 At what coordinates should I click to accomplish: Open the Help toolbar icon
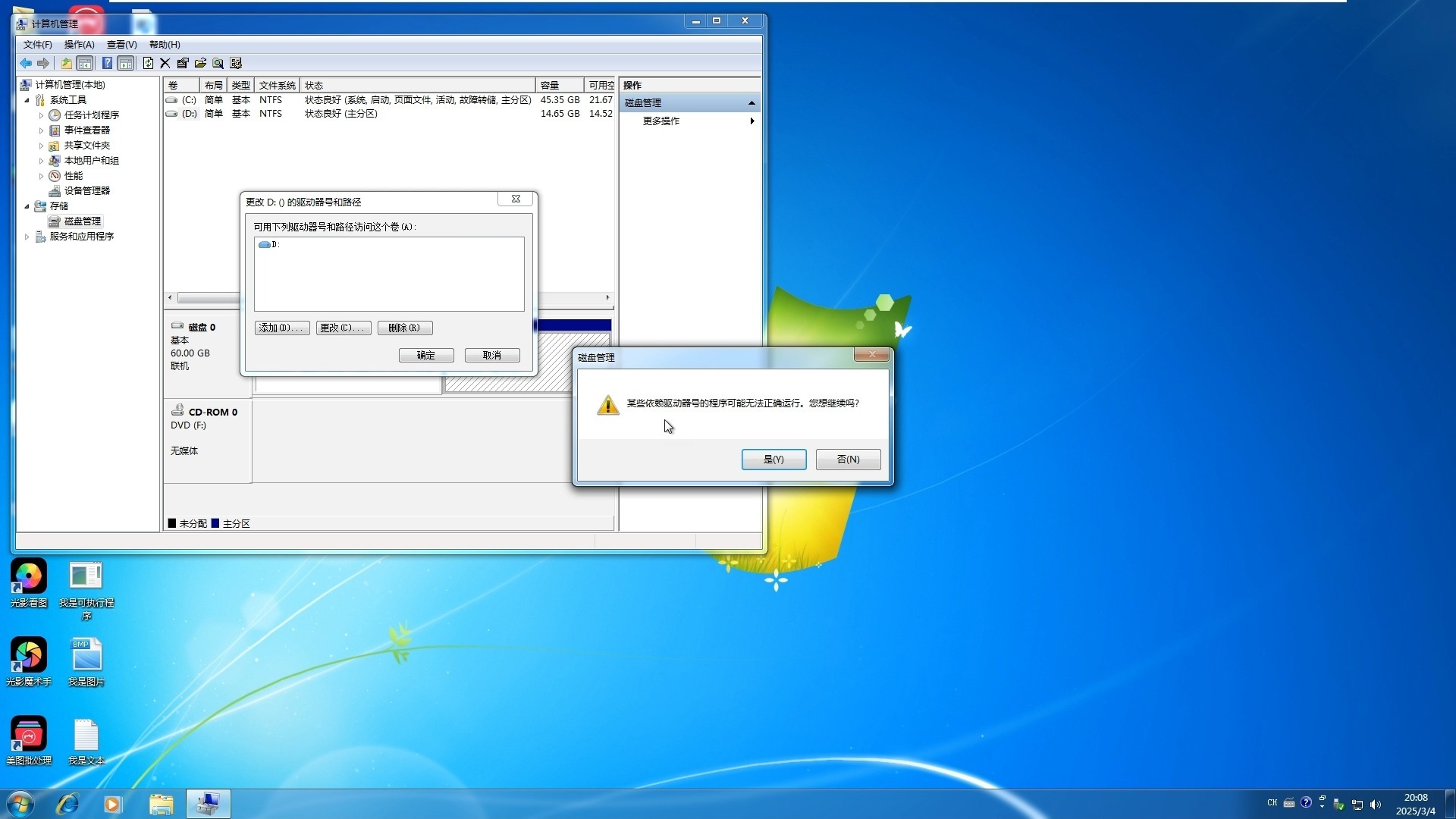coord(107,63)
